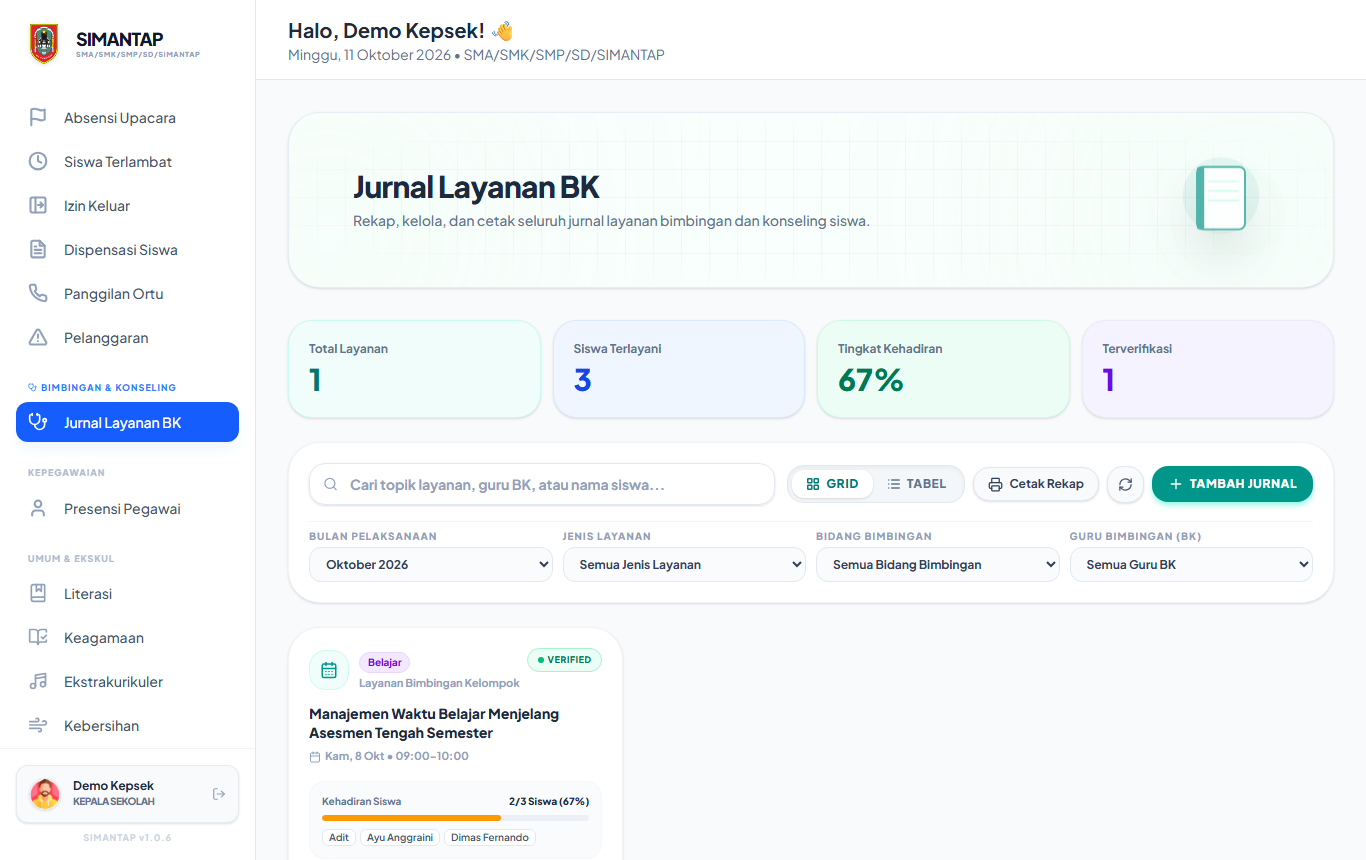Viewport: 1366px width, 860px height.
Task: Click the Ayu Anggraini student chip
Action: click(x=400, y=837)
